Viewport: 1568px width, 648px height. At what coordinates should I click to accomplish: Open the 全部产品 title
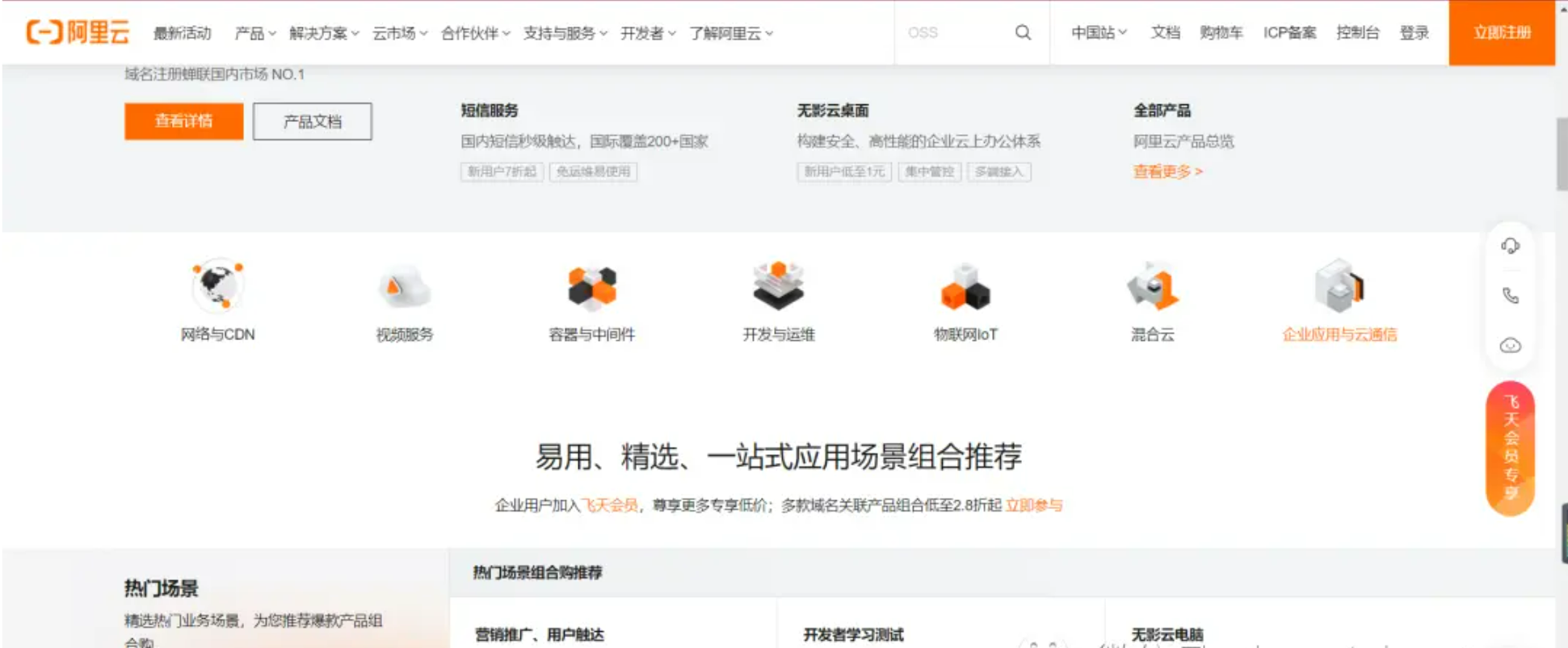1162,111
